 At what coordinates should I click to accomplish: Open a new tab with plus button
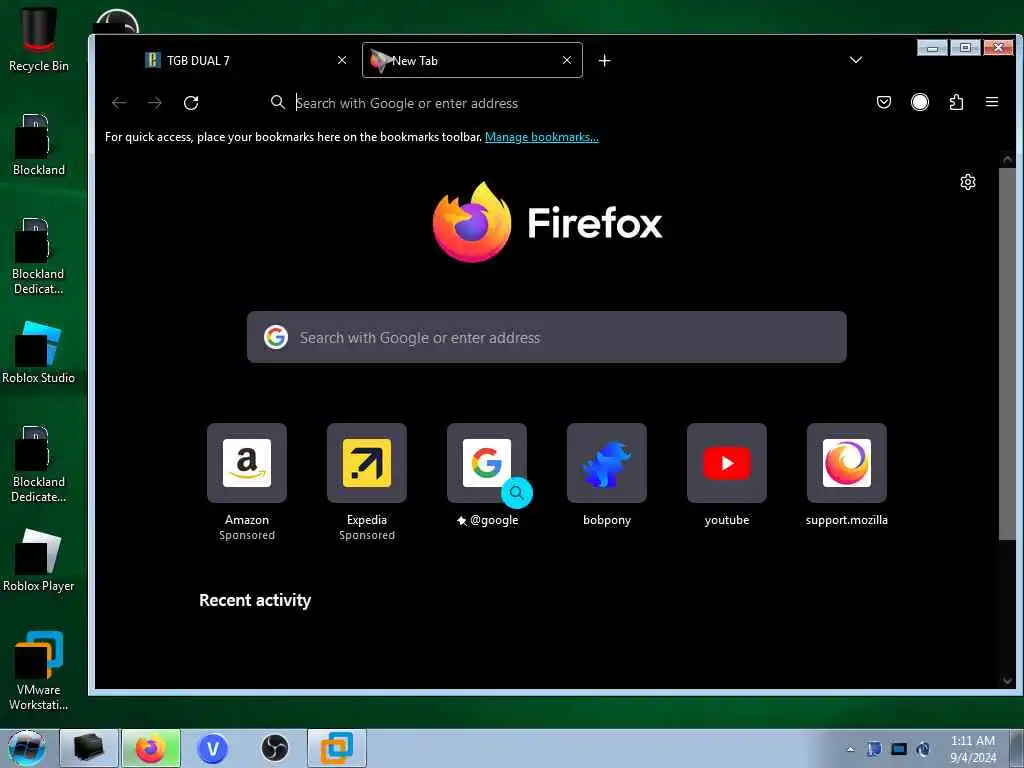(605, 60)
